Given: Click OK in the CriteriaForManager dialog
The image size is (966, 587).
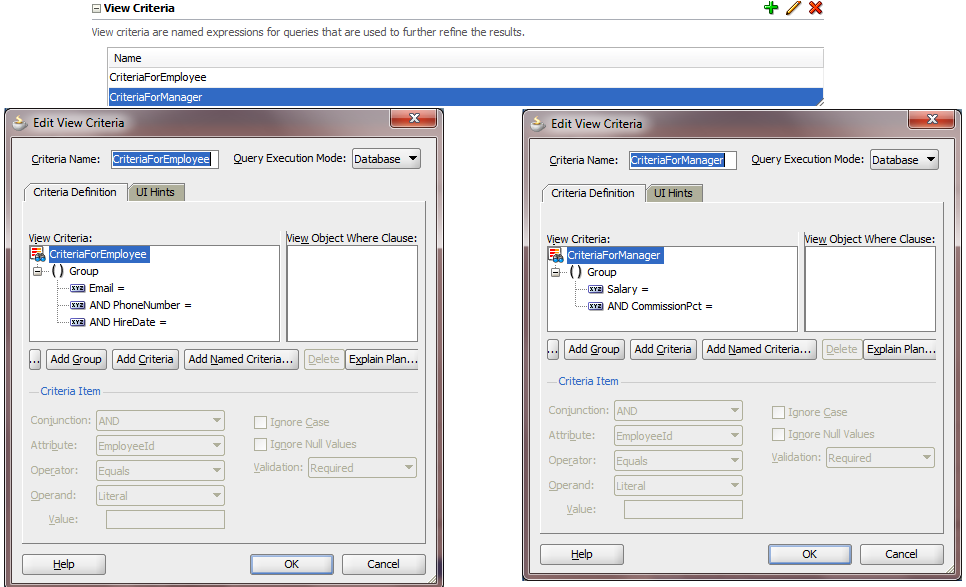Looking at the screenshot, I should click(x=810, y=554).
